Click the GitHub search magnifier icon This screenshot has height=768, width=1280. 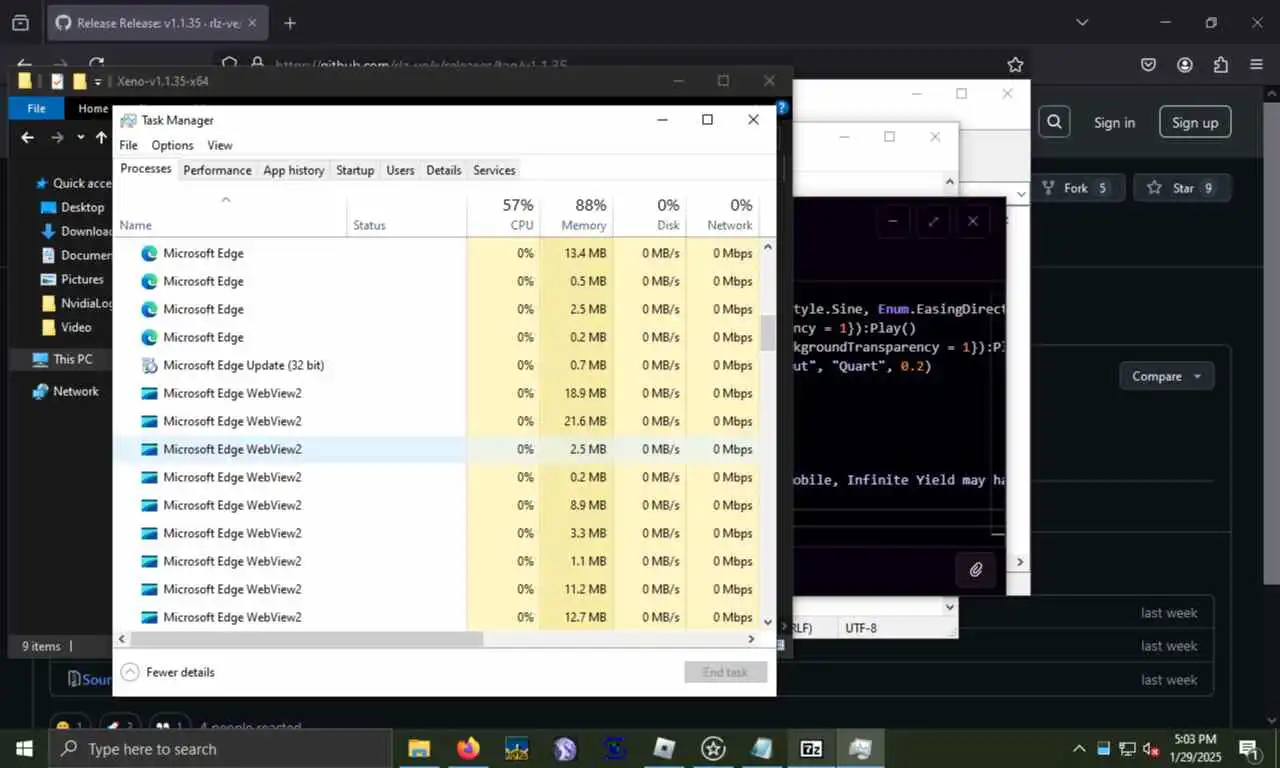[1054, 122]
